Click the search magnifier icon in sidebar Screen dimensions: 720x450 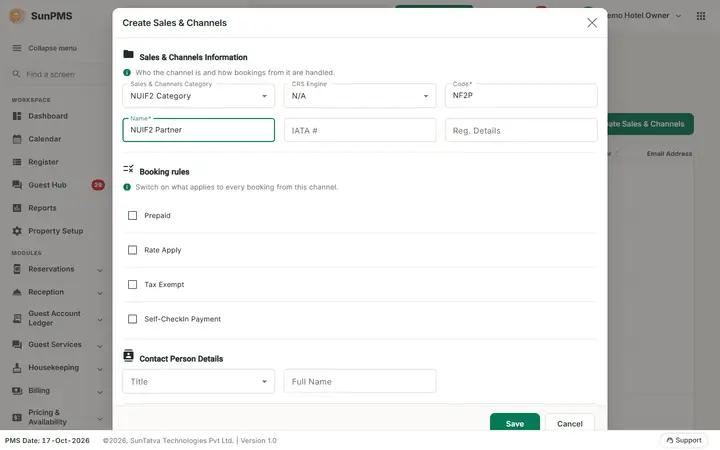tap(16, 74)
